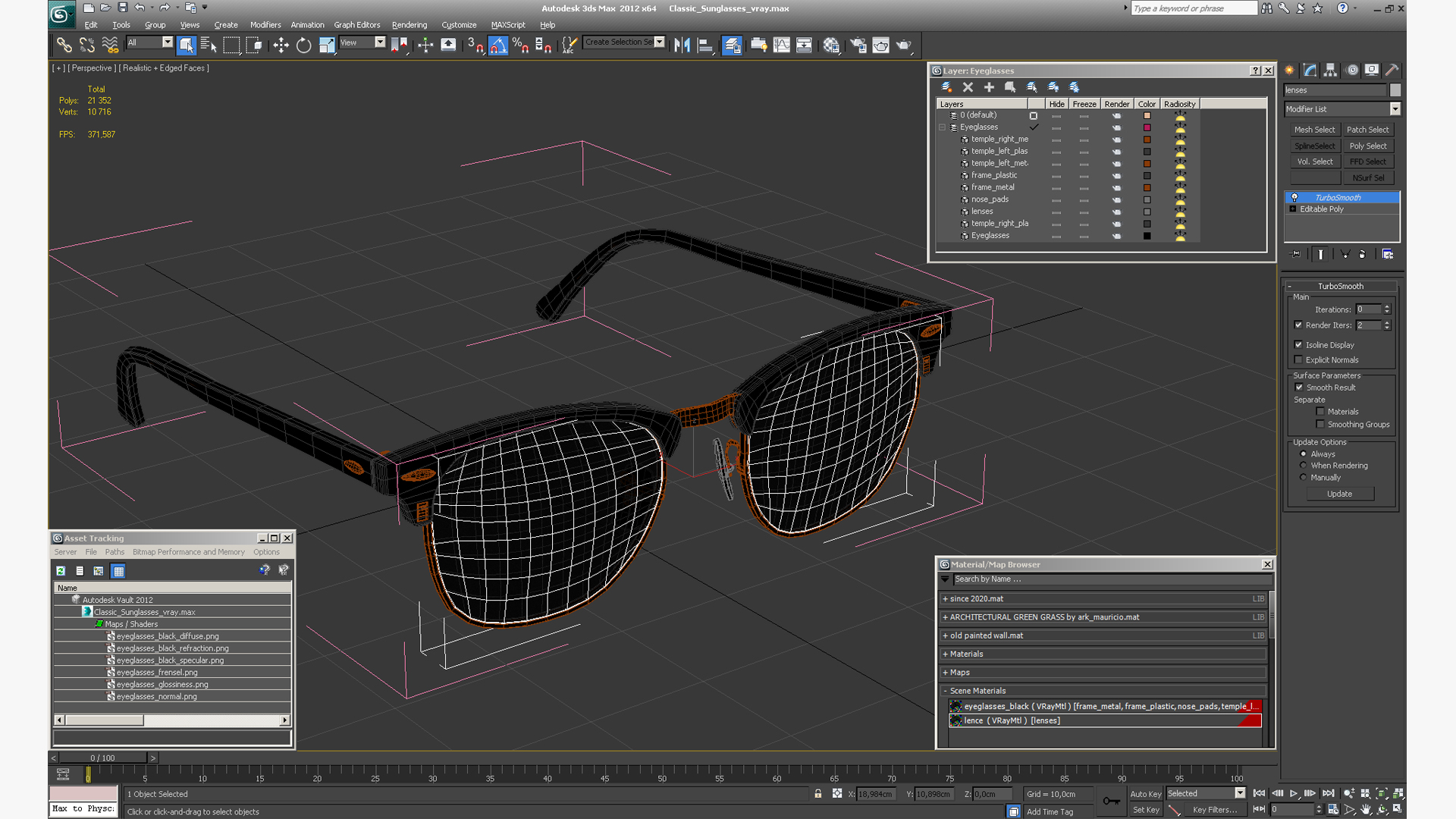The height and width of the screenshot is (819, 1456).
Task: Click the Poly Select modifier button
Action: click(1367, 146)
